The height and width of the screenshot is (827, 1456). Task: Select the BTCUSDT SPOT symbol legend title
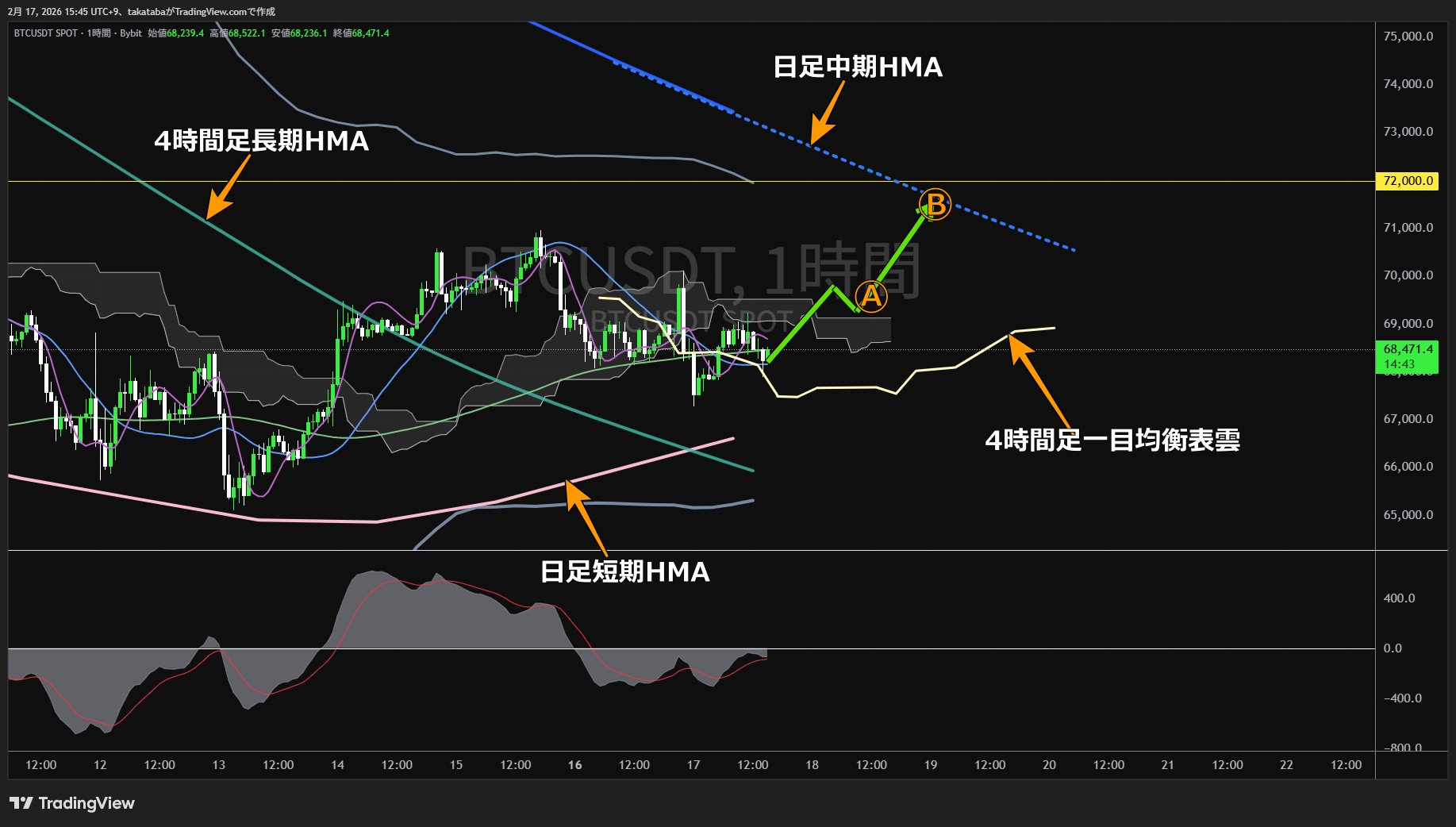point(46,33)
